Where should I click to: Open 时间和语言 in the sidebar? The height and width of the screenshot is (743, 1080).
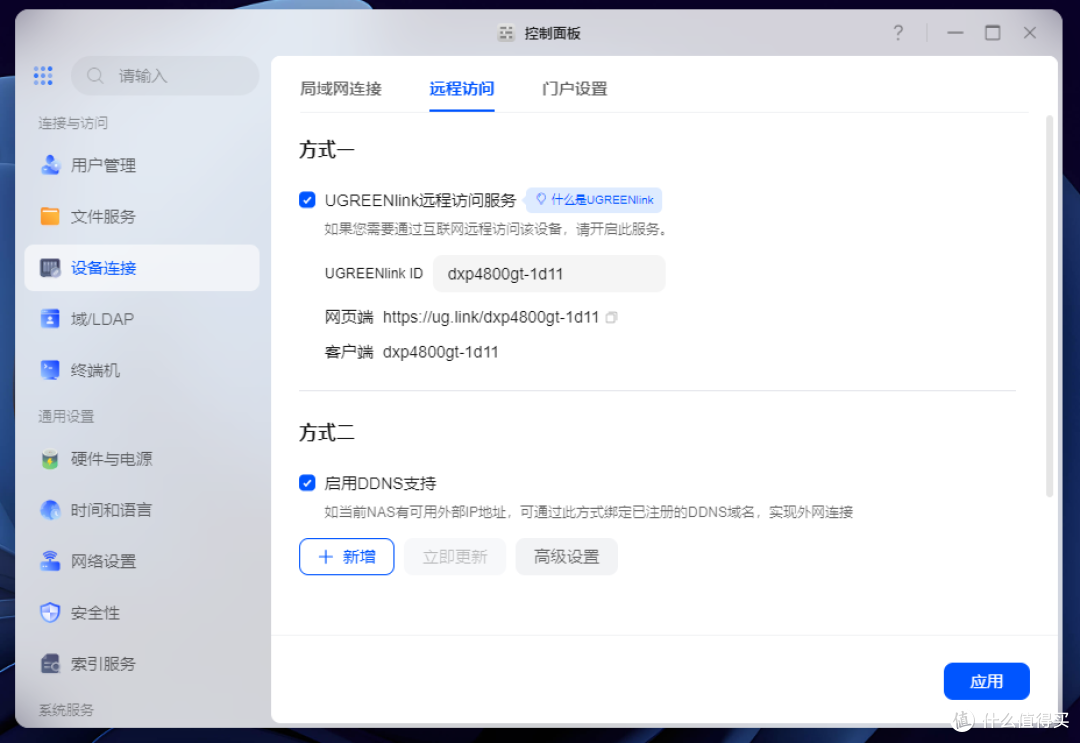pyautogui.click(x=142, y=510)
